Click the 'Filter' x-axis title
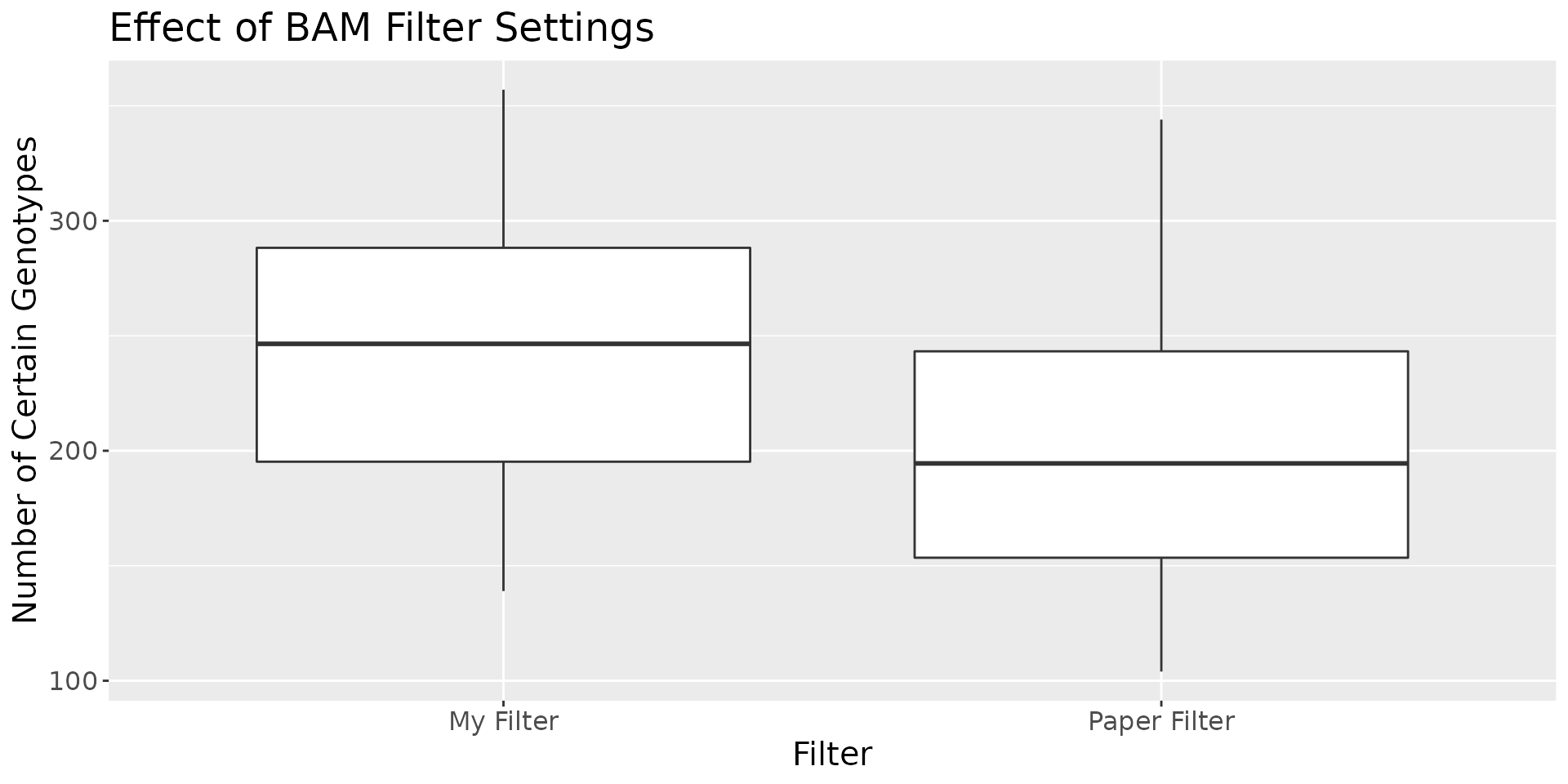 click(x=831, y=754)
